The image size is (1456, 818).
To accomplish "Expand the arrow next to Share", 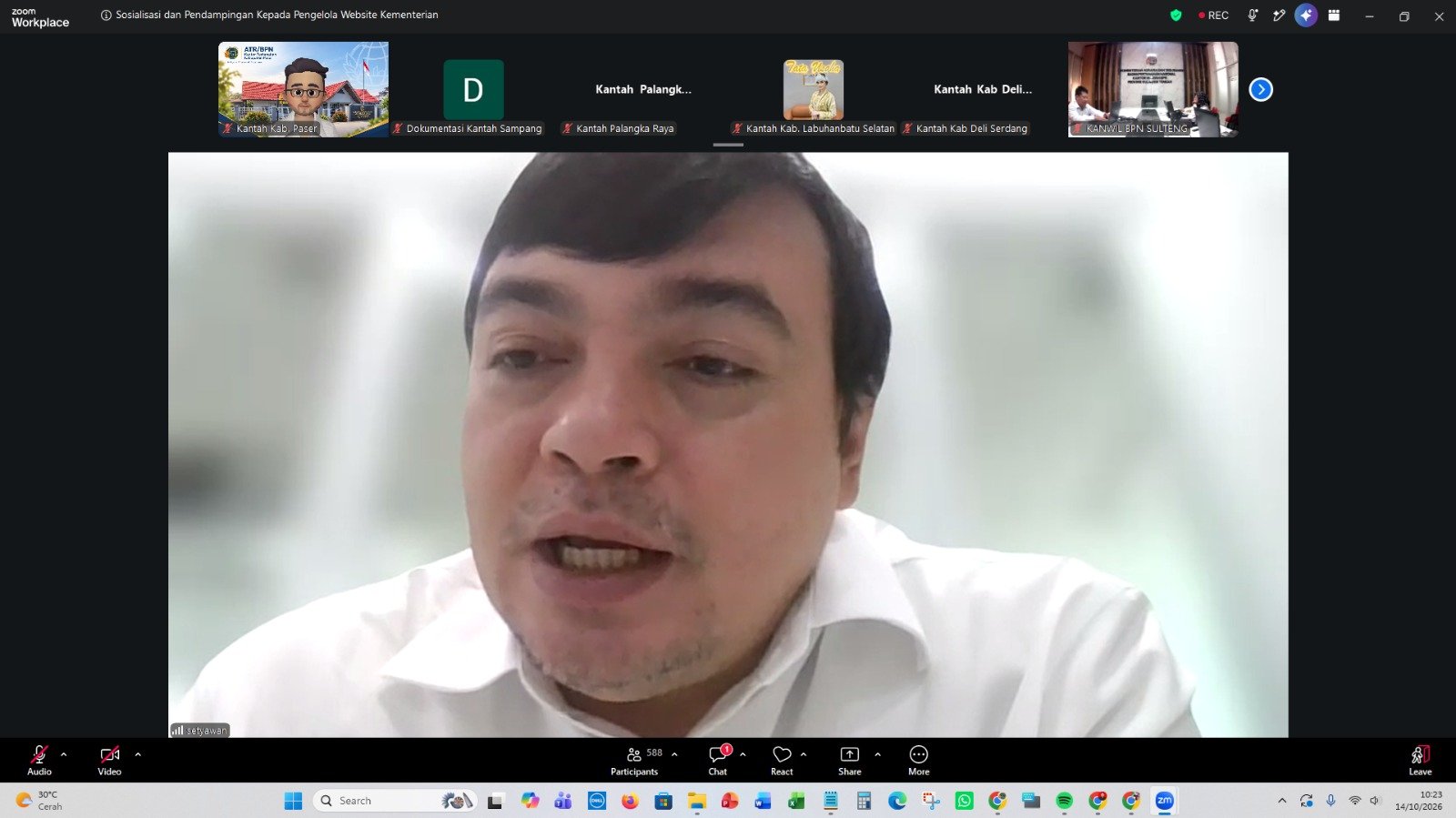I will [x=877, y=754].
